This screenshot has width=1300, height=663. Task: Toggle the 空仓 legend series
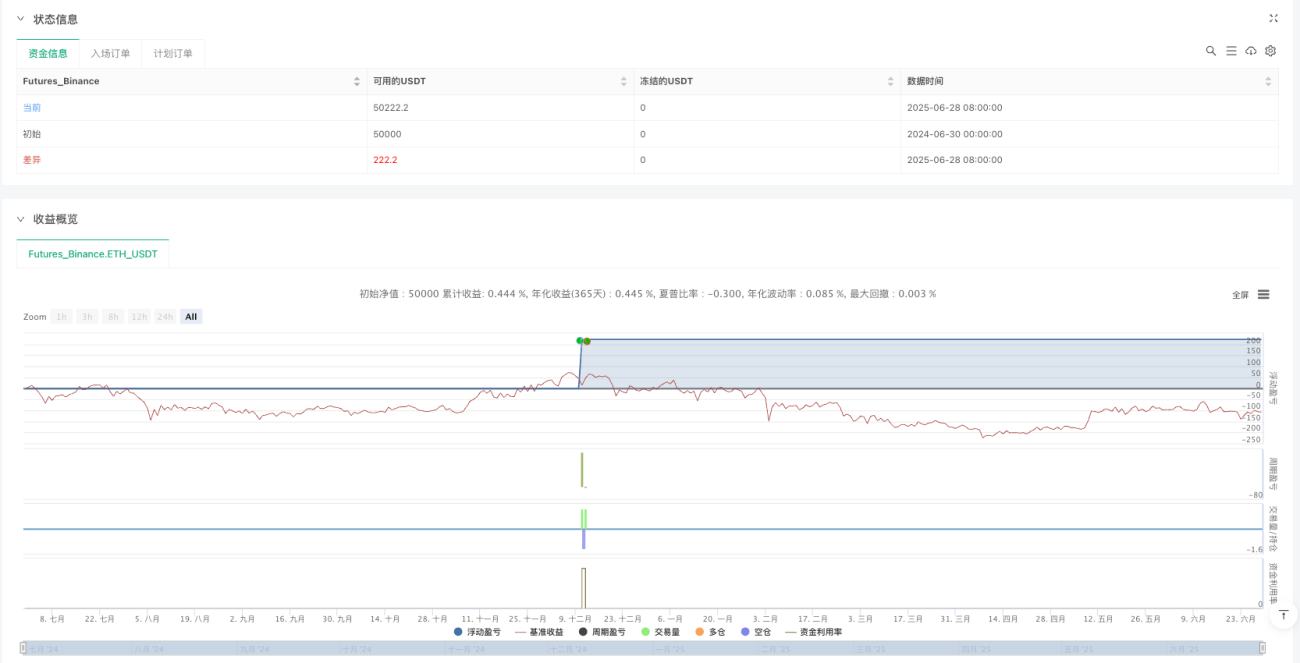point(756,632)
